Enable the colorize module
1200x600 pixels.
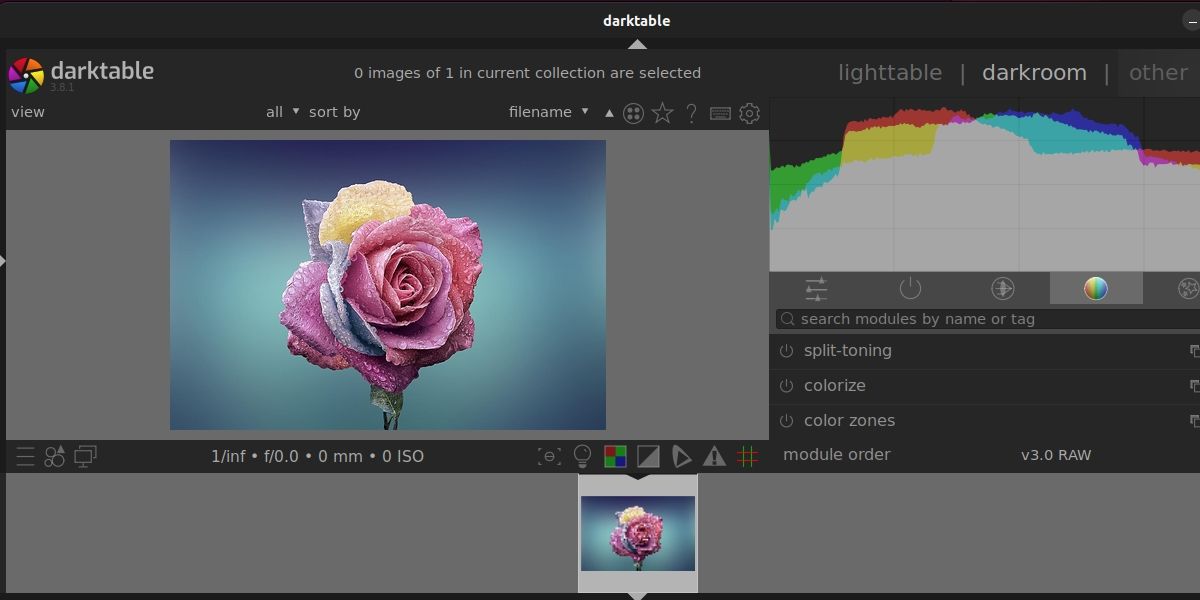[789, 386]
